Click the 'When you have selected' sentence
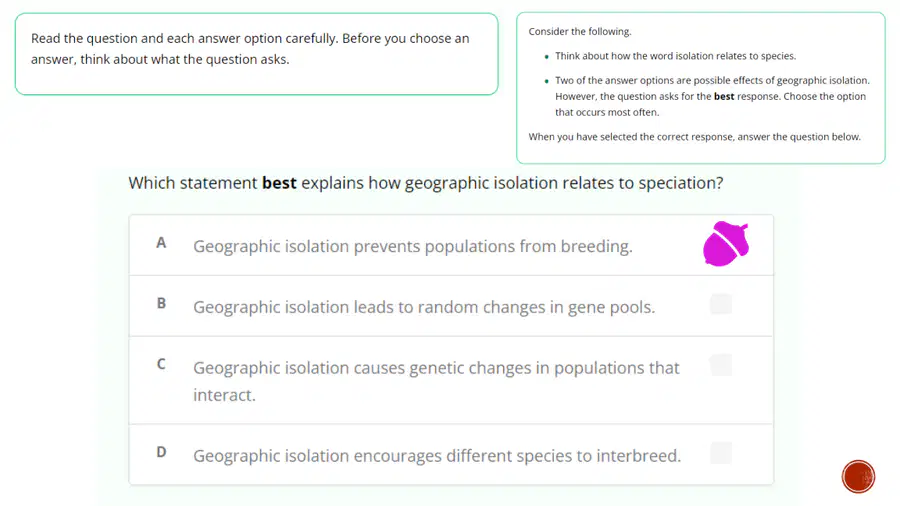The height and width of the screenshot is (506, 900). [x=695, y=137]
